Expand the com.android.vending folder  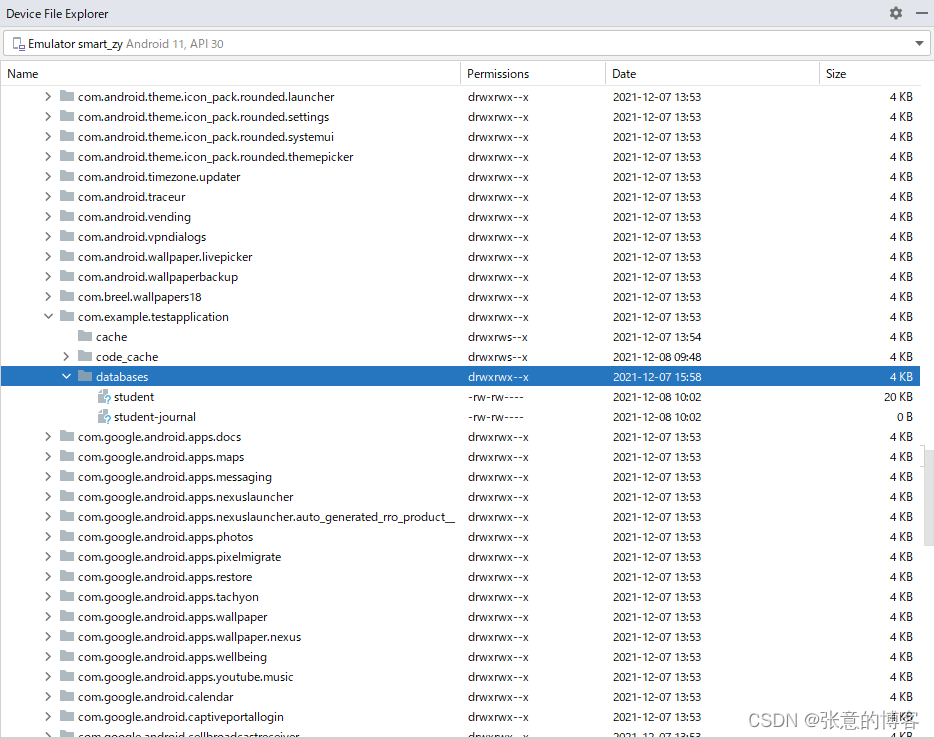(x=48, y=217)
